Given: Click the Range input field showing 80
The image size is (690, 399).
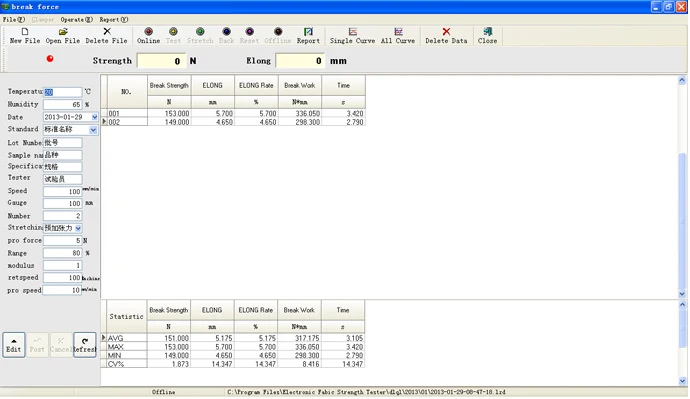Looking at the screenshot, I should [x=62, y=253].
